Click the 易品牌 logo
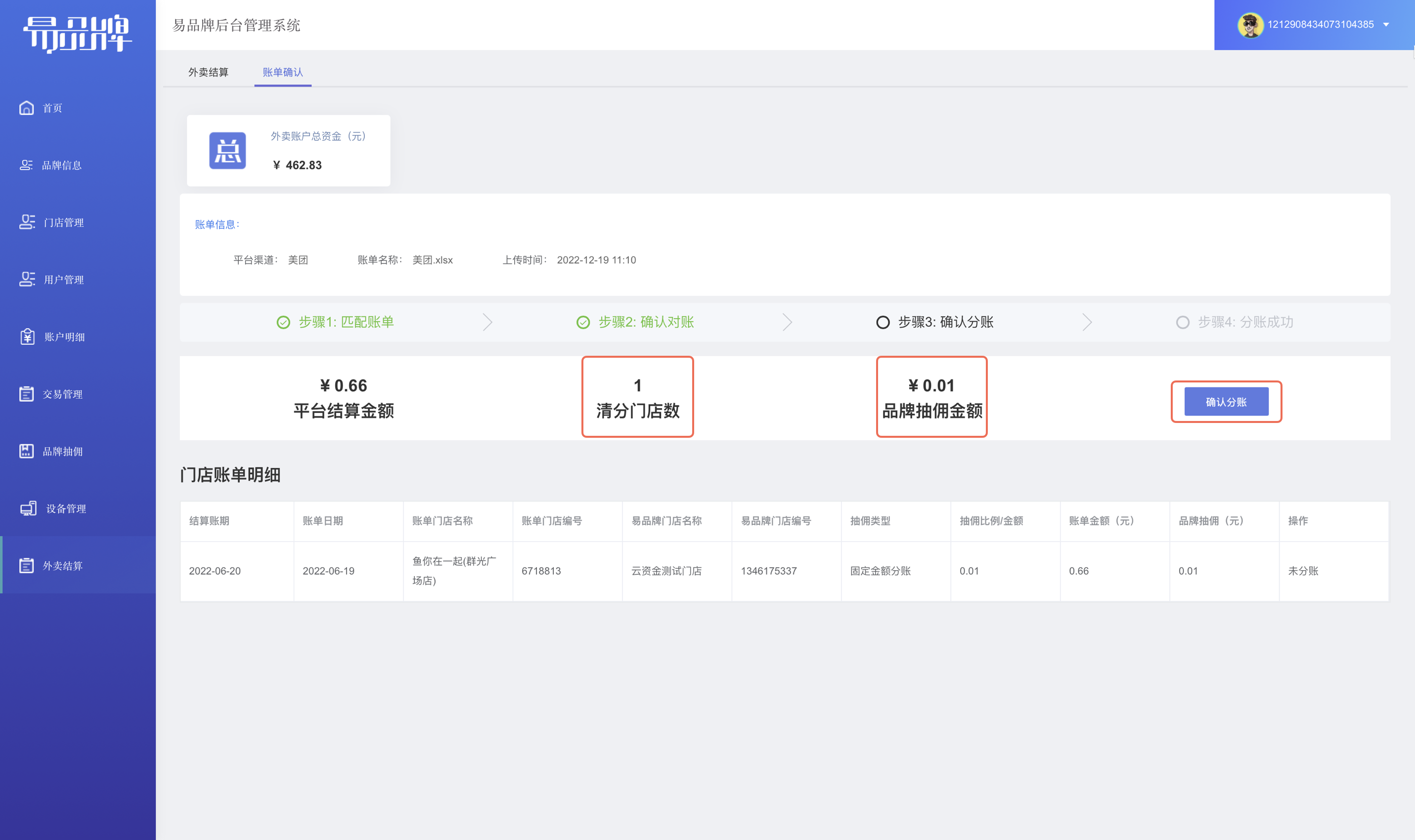Viewport: 1415px width, 840px height. click(x=78, y=34)
